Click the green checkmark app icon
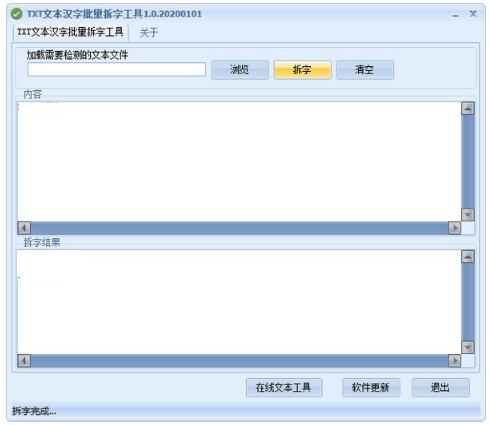This screenshot has width=489, height=425. (x=16, y=14)
